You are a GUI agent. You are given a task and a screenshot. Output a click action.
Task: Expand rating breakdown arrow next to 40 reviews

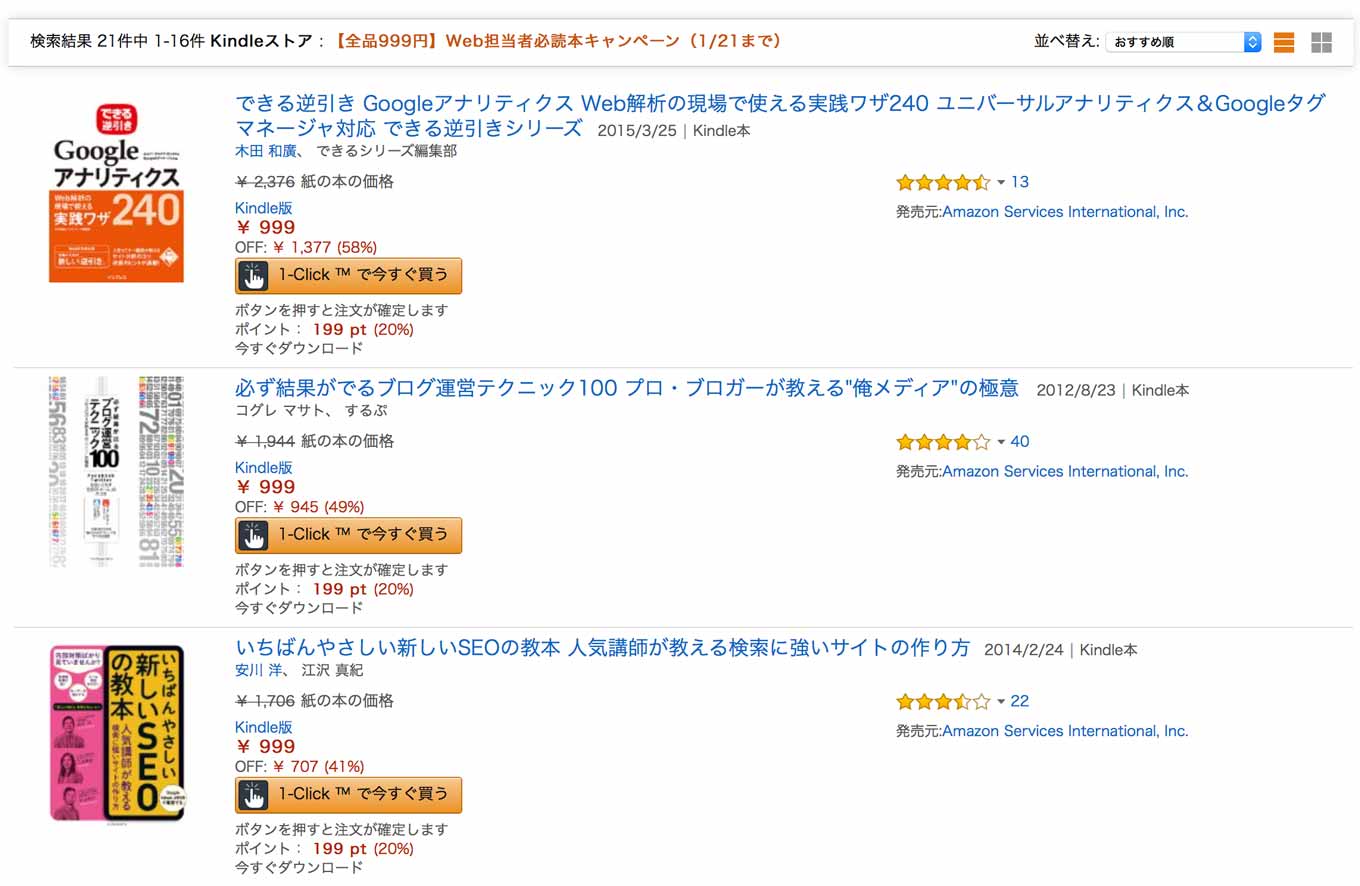point(1001,442)
